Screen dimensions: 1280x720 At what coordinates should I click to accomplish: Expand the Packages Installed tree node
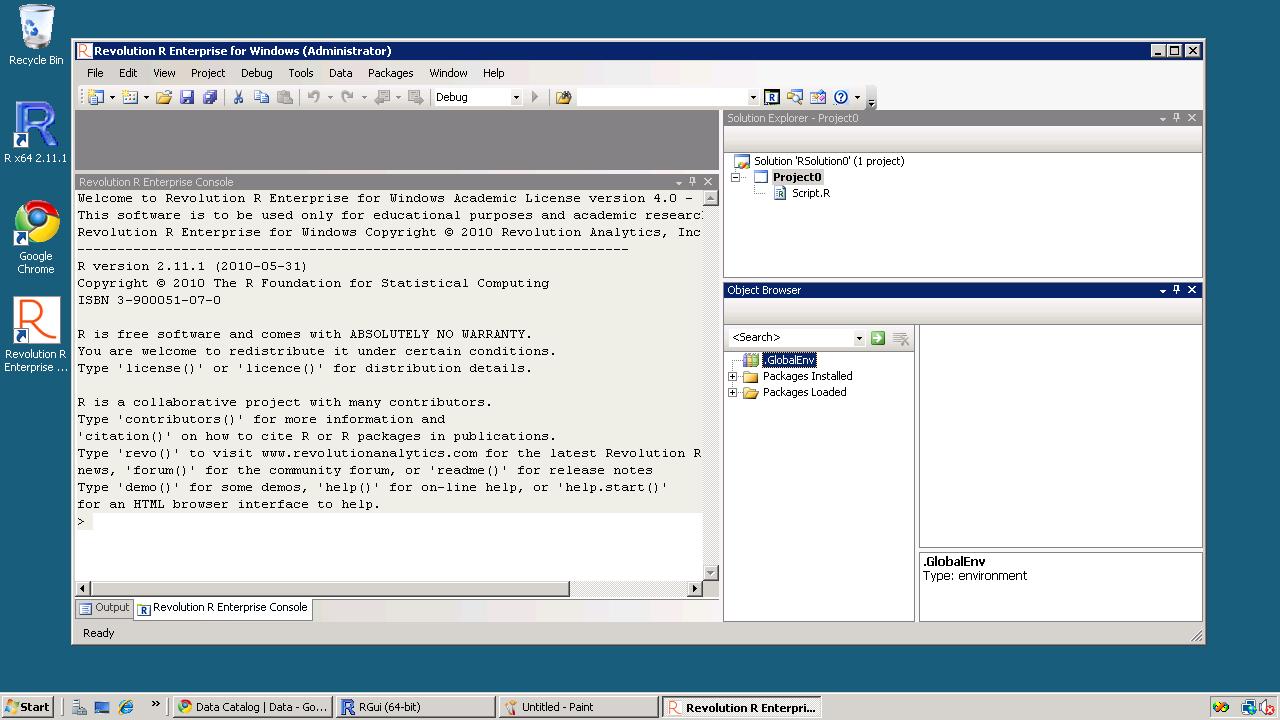pyautogui.click(x=733, y=377)
